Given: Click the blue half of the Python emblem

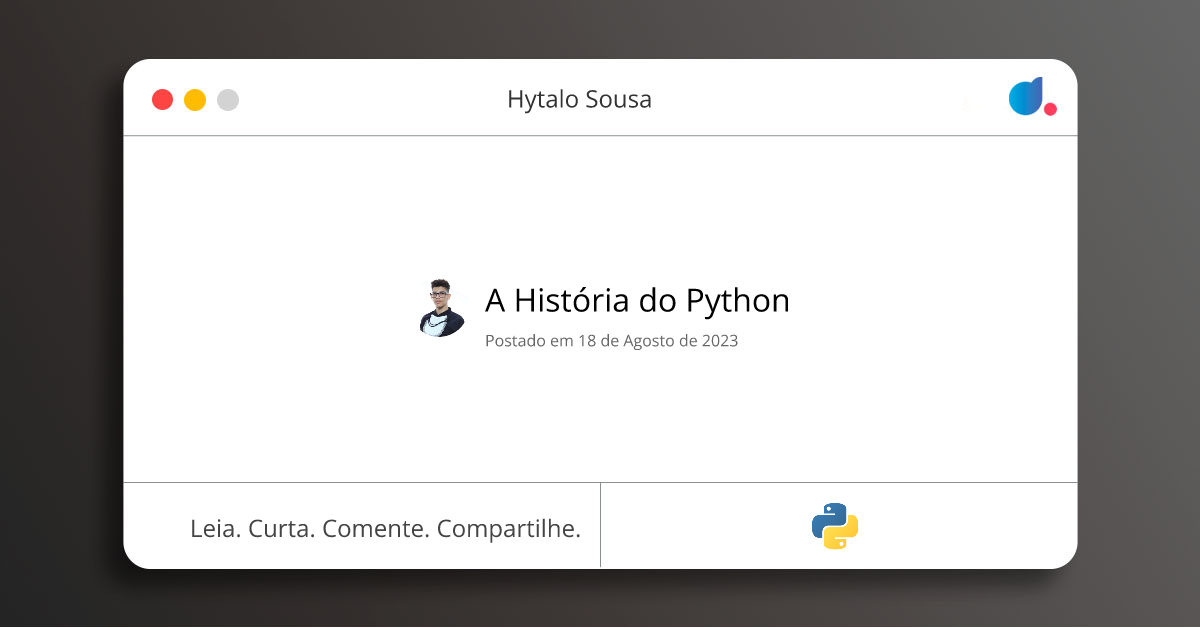Looking at the screenshot, I should tap(826, 516).
